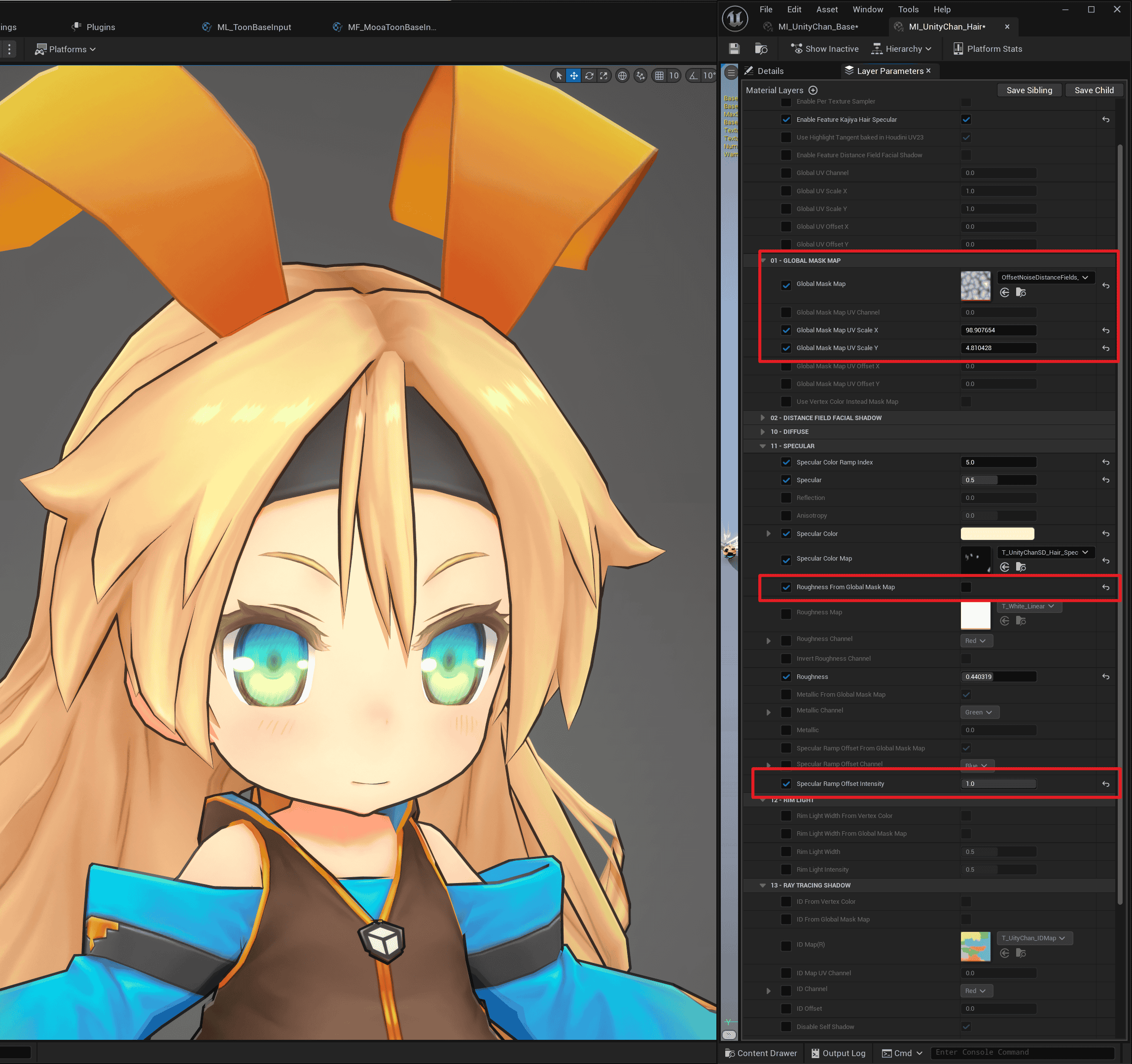Viewport: 1132px width, 1064px height.
Task: Reset Global Mask Map UV Scale X to default
Action: click(1105, 330)
